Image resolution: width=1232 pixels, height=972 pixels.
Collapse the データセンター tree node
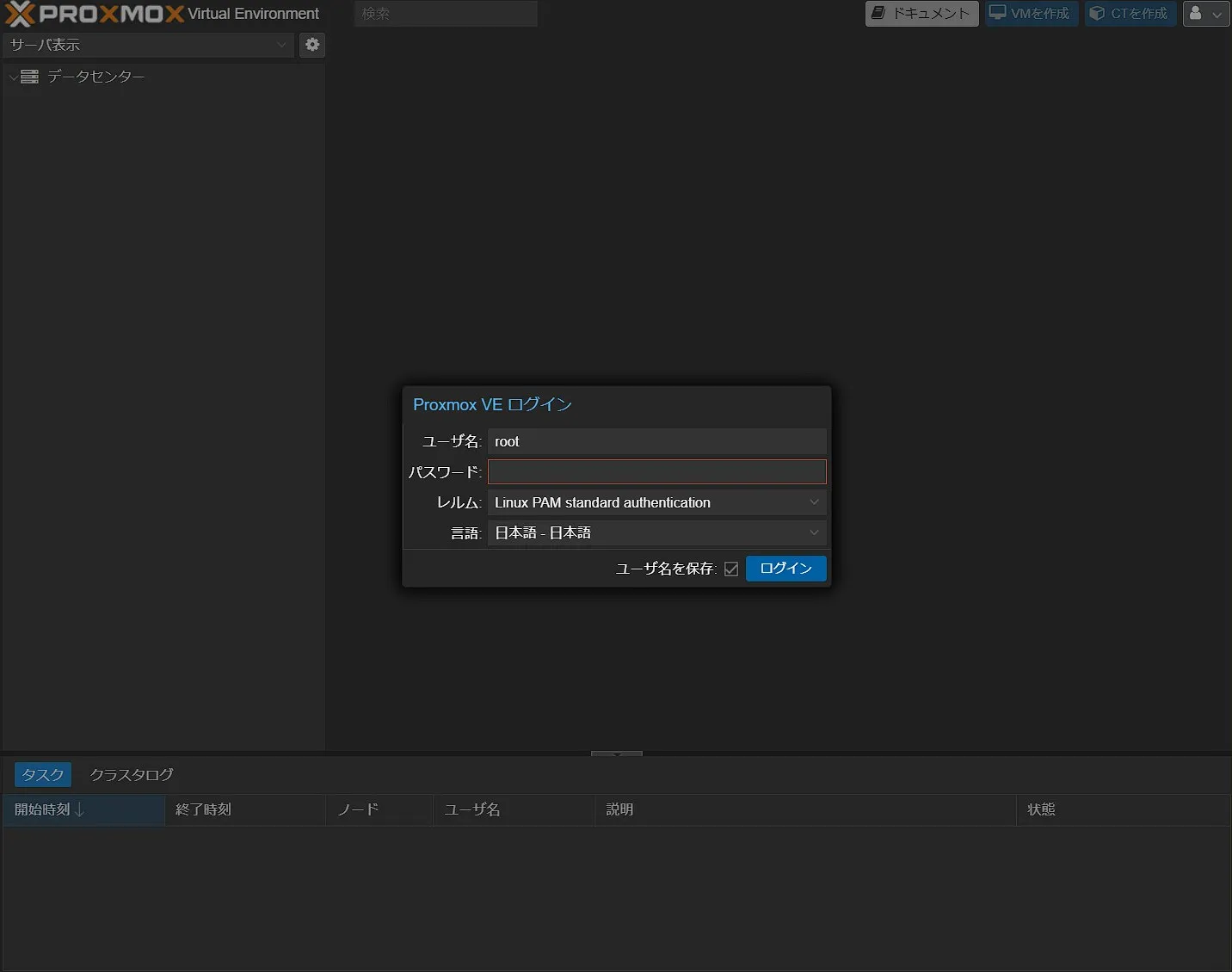13,77
